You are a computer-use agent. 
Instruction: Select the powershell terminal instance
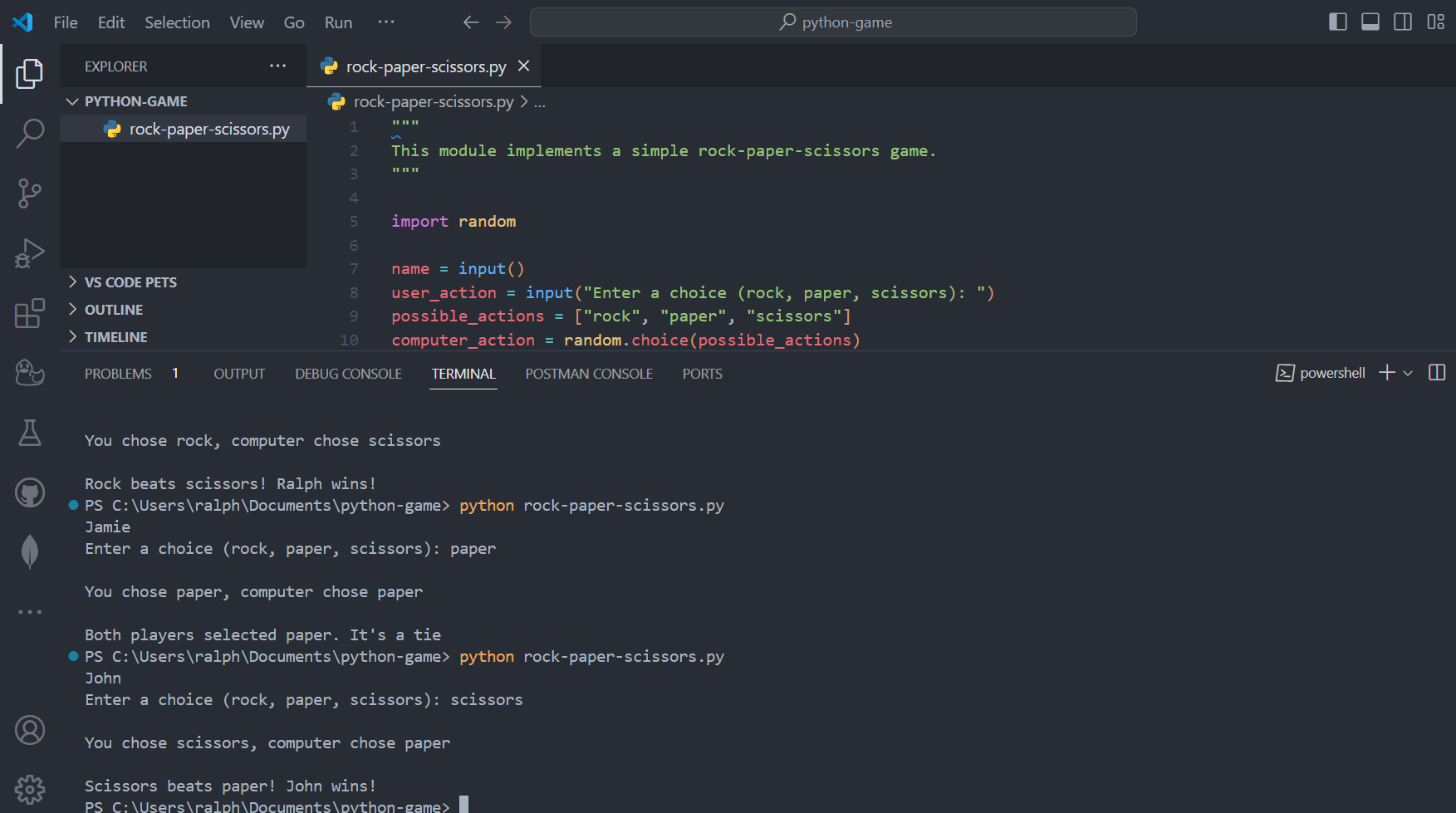point(1321,373)
